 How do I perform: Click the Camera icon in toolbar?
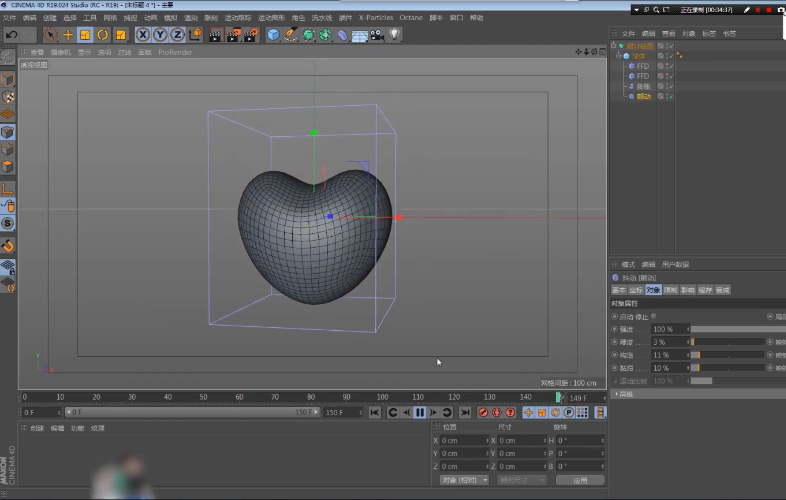tap(378, 35)
